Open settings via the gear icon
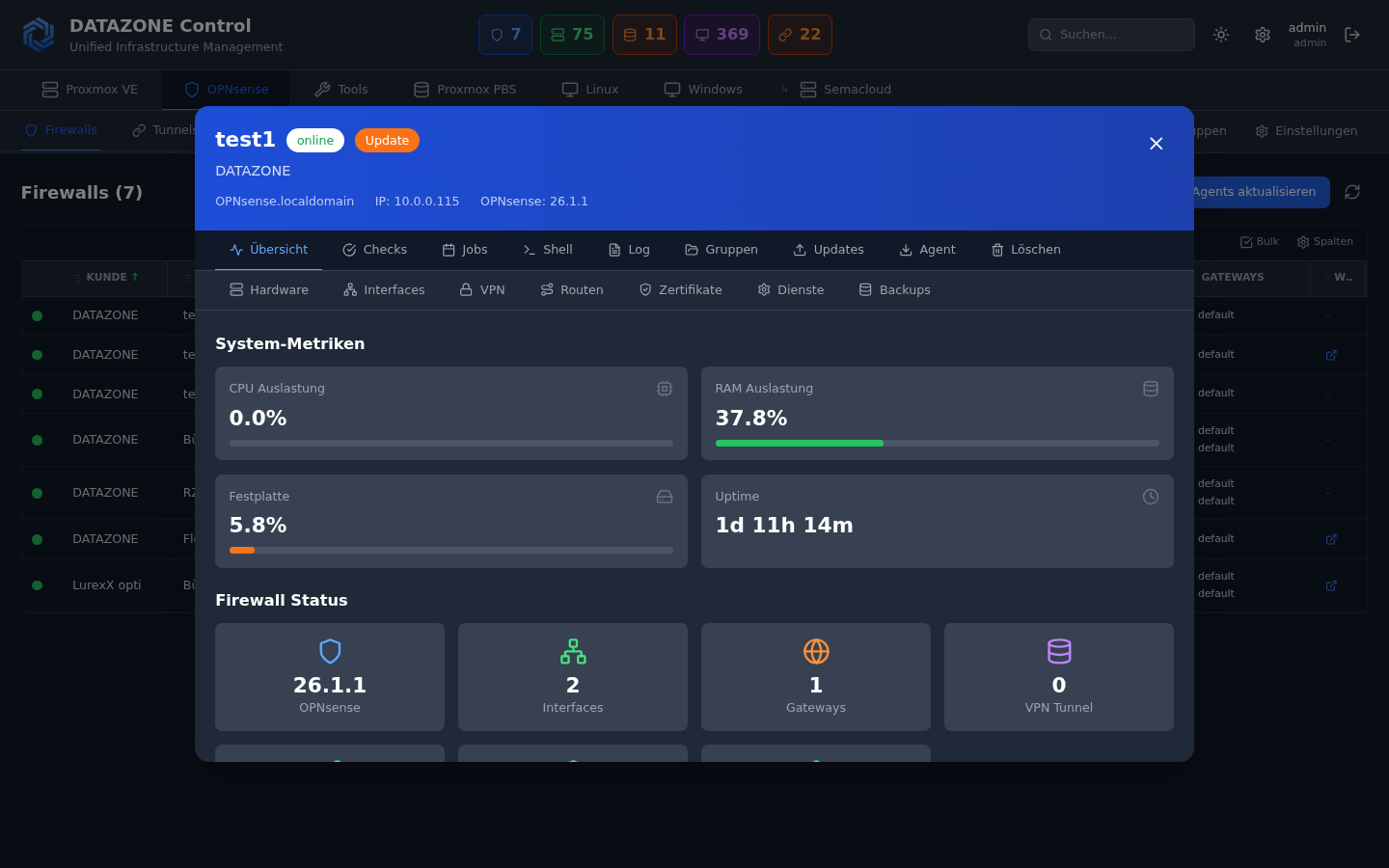Viewport: 1389px width, 868px height. click(1263, 34)
